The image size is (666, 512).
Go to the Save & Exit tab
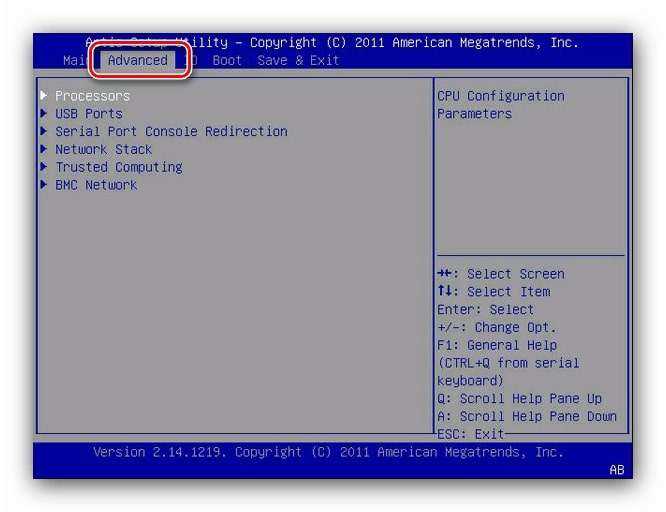click(298, 60)
